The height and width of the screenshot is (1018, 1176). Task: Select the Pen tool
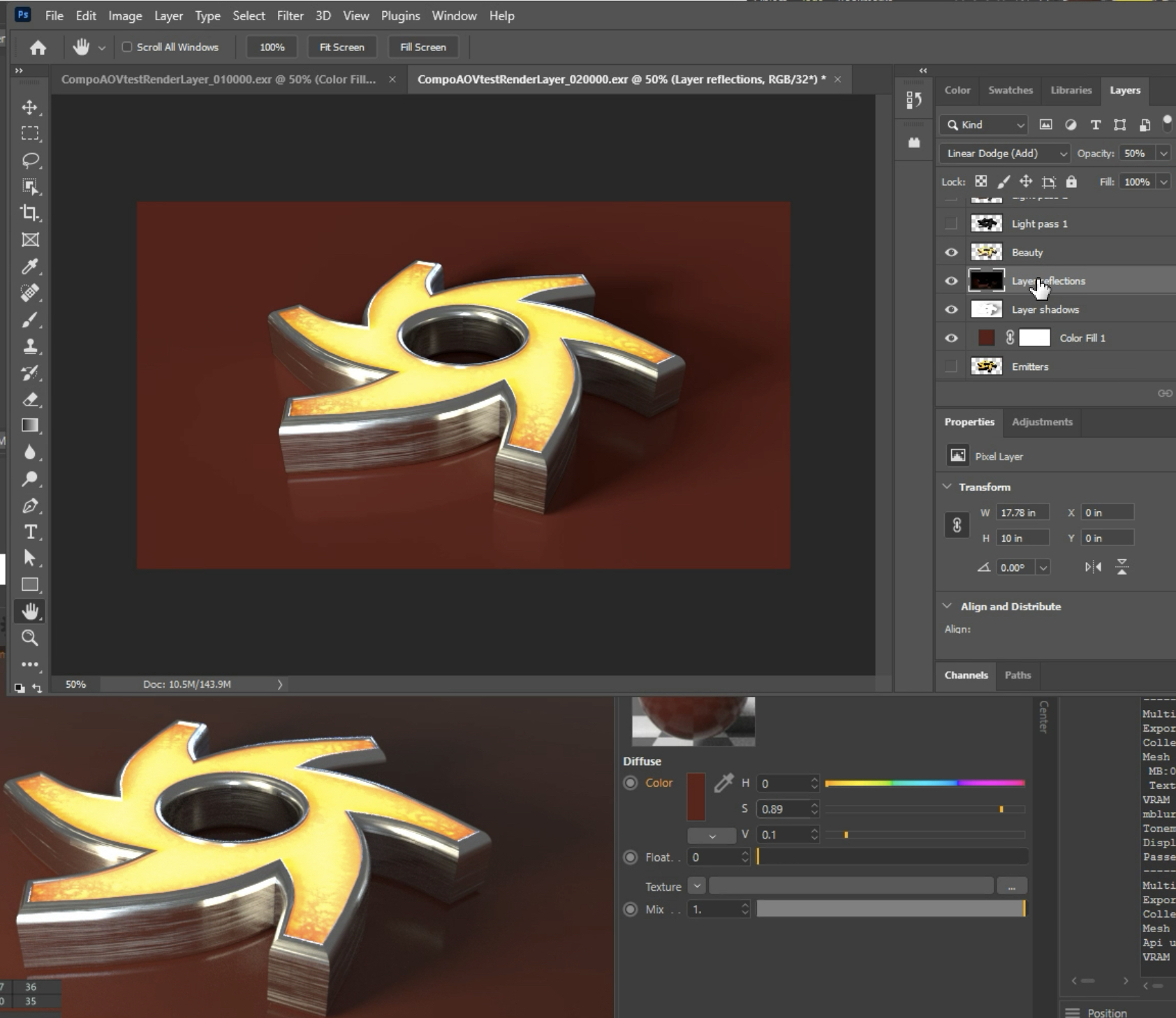coord(29,505)
